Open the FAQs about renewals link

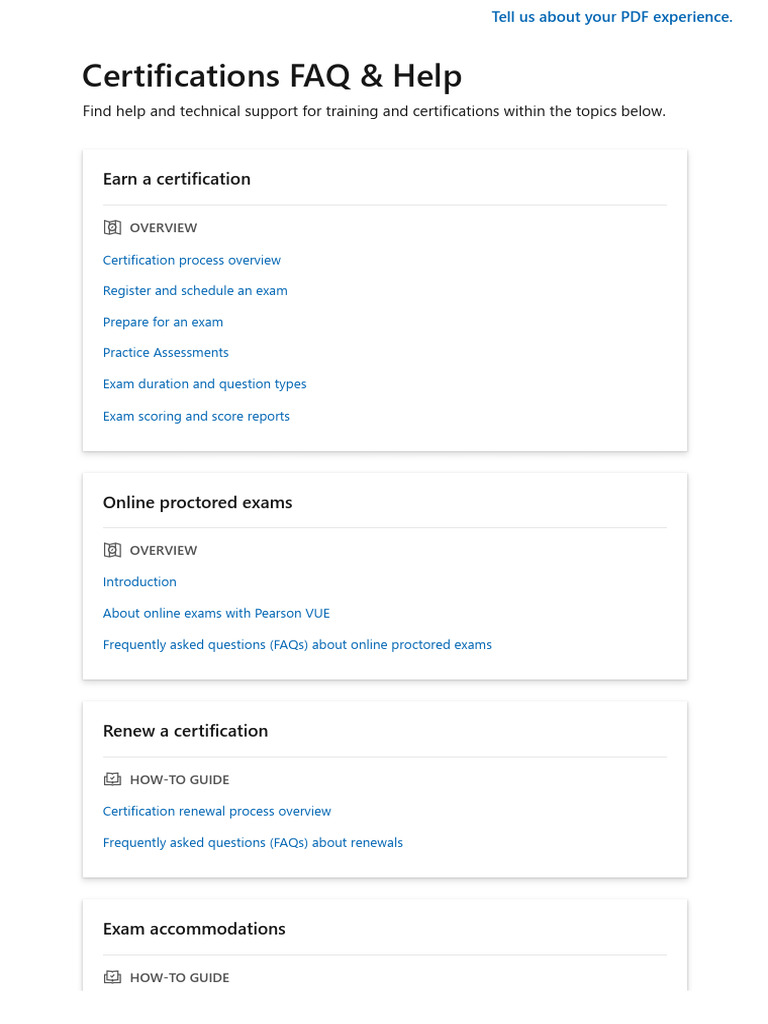pyautogui.click(x=253, y=843)
